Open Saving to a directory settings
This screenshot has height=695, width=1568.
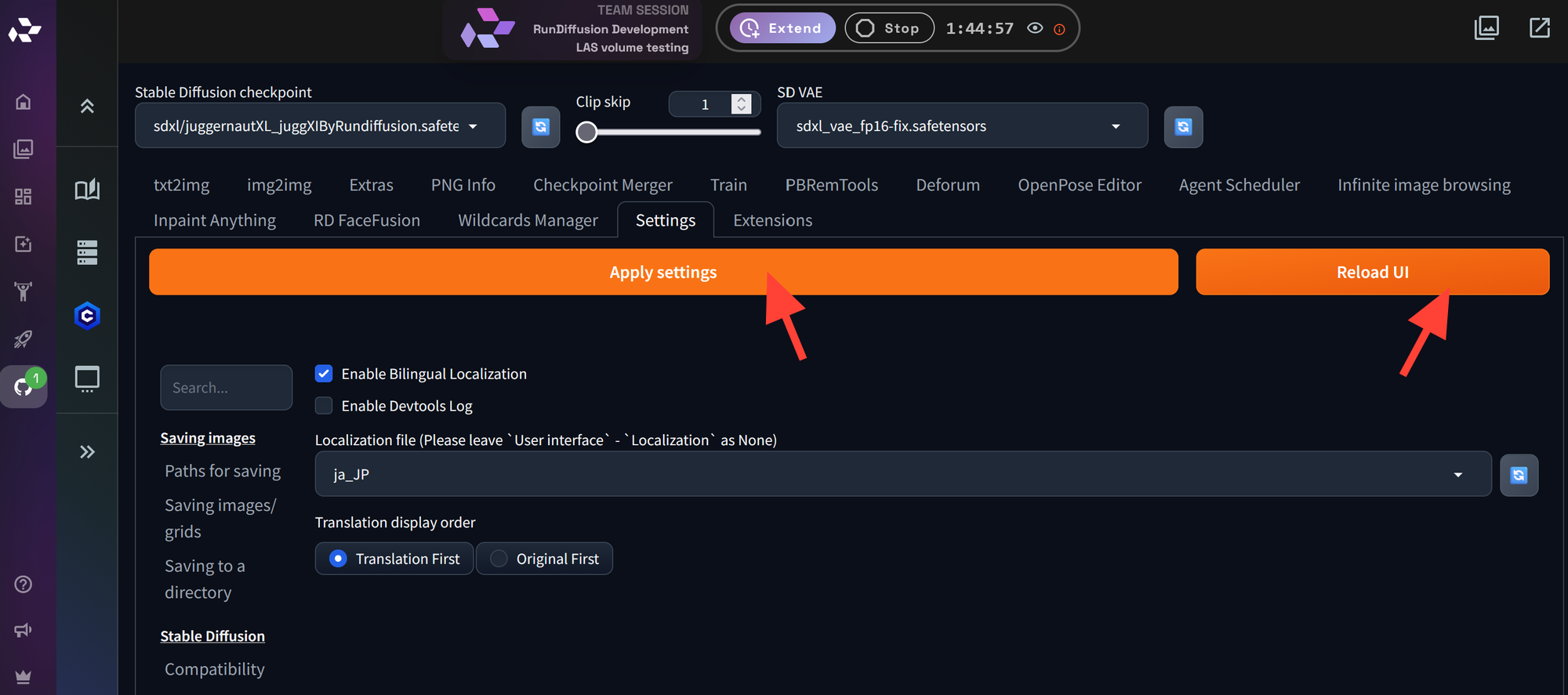point(205,579)
